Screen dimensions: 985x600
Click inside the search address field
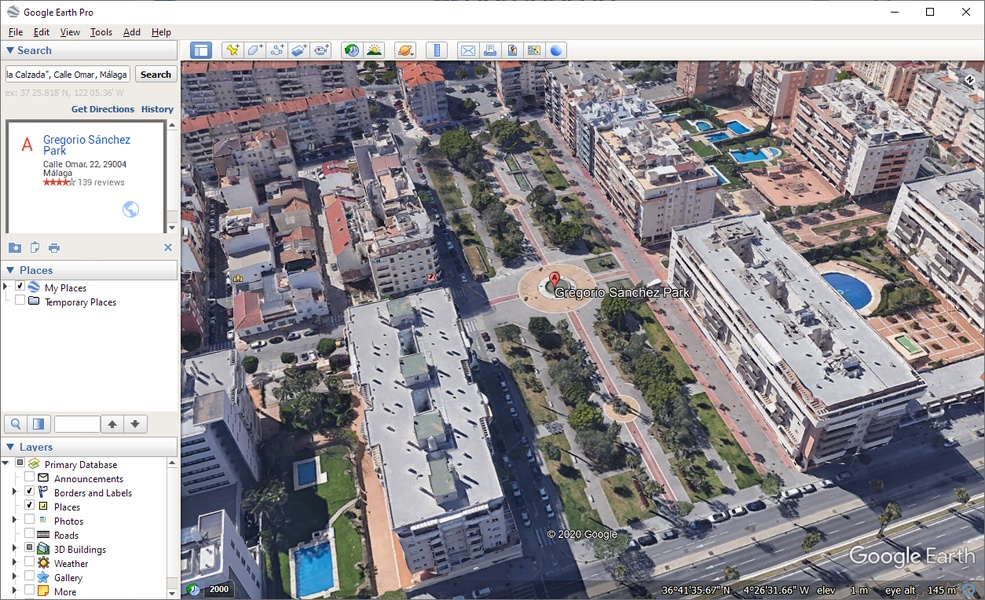(x=67, y=74)
